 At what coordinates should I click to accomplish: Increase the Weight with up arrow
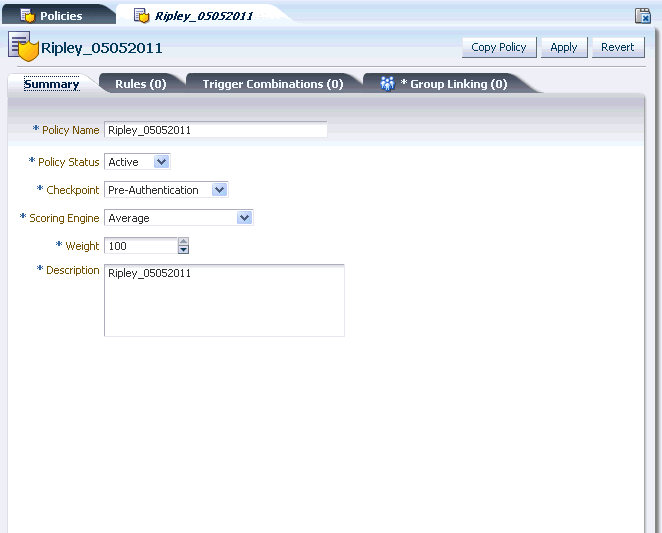coord(183,242)
